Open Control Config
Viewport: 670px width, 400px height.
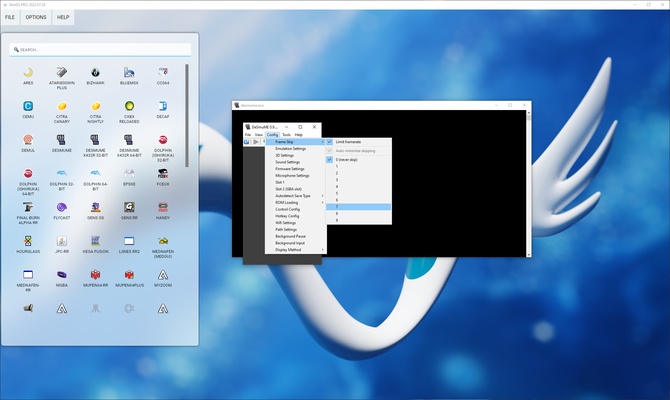coord(296,209)
